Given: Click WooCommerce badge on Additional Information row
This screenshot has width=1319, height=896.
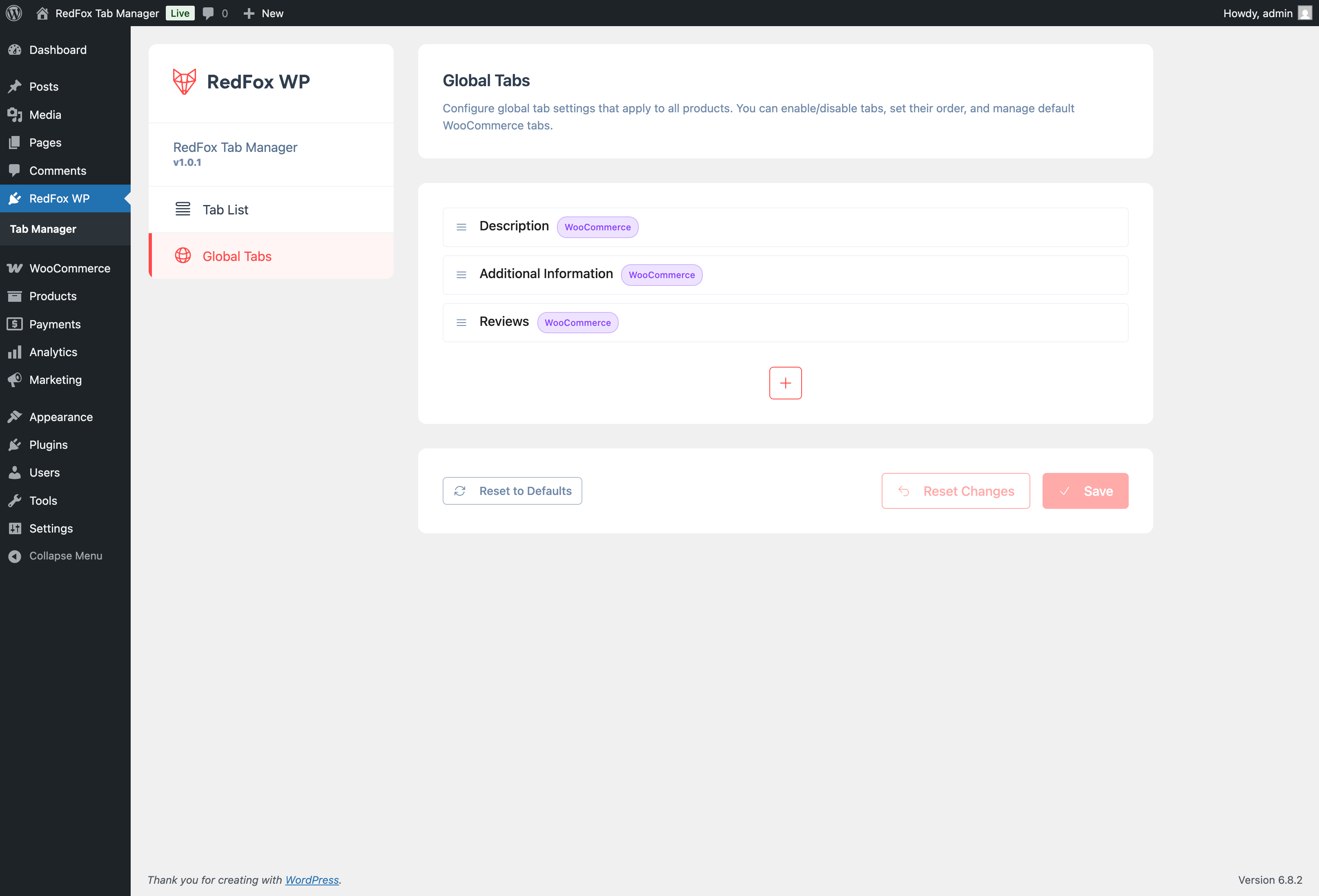Looking at the screenshot, I should tap(662, 275).
